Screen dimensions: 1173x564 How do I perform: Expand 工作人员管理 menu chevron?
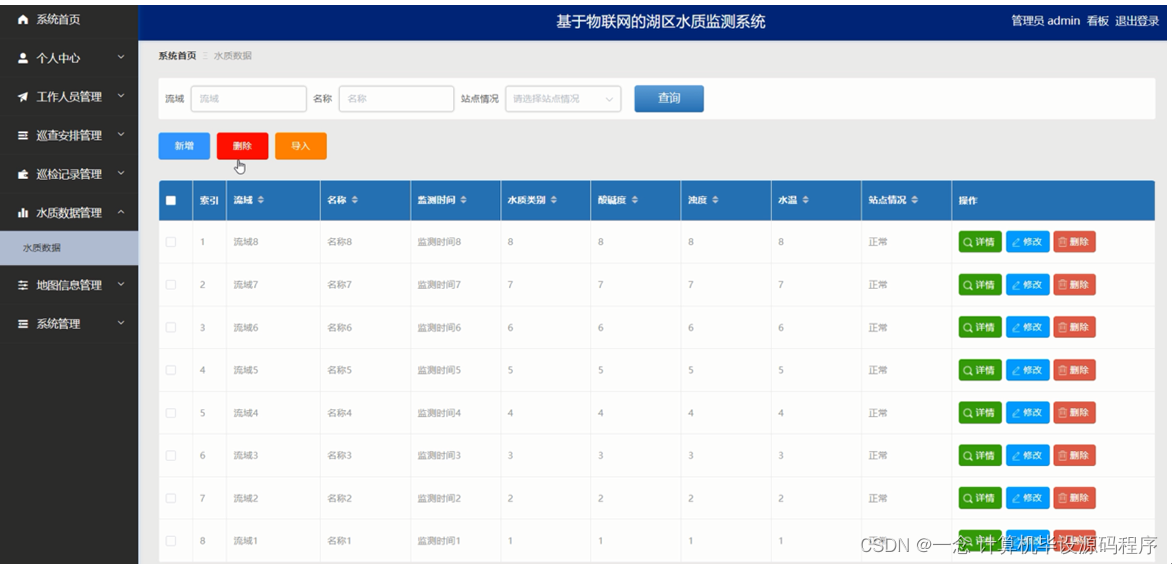coord(120,96)
